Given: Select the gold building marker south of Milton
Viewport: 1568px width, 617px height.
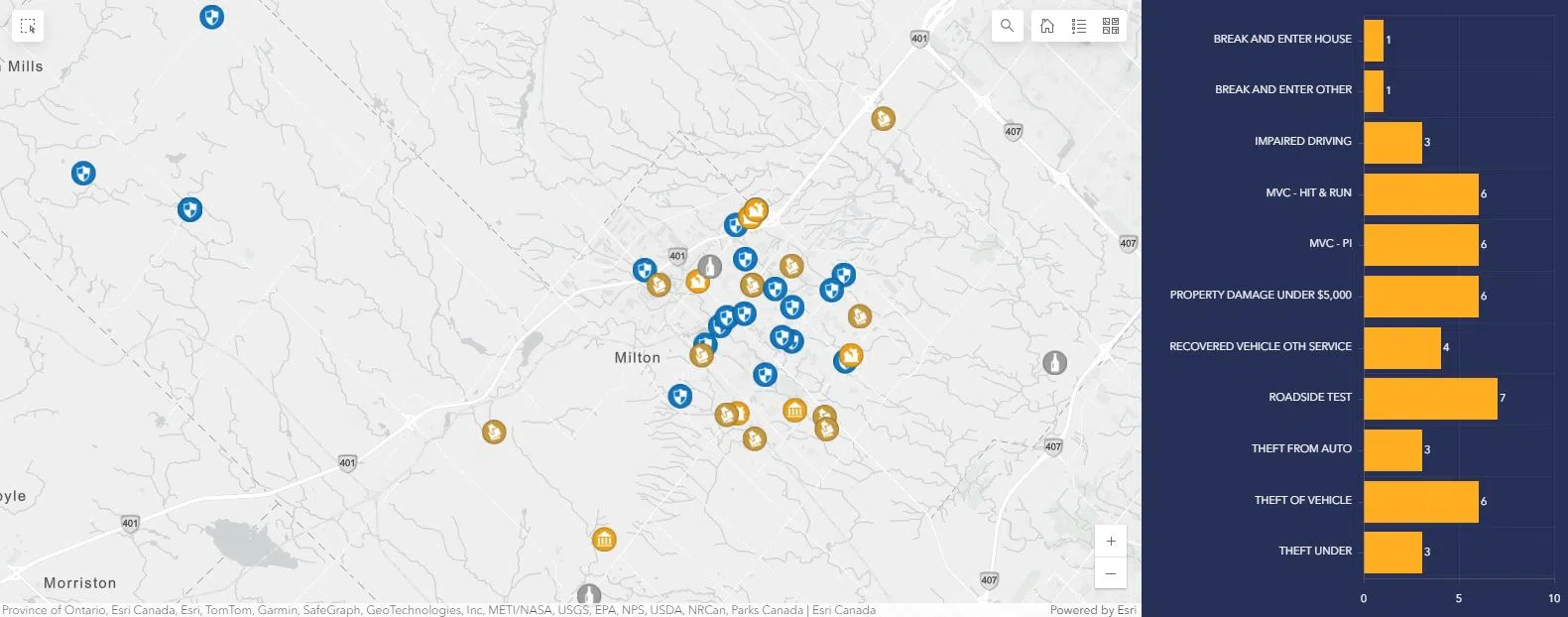Looking at the screenshot, I should (604, 540).
